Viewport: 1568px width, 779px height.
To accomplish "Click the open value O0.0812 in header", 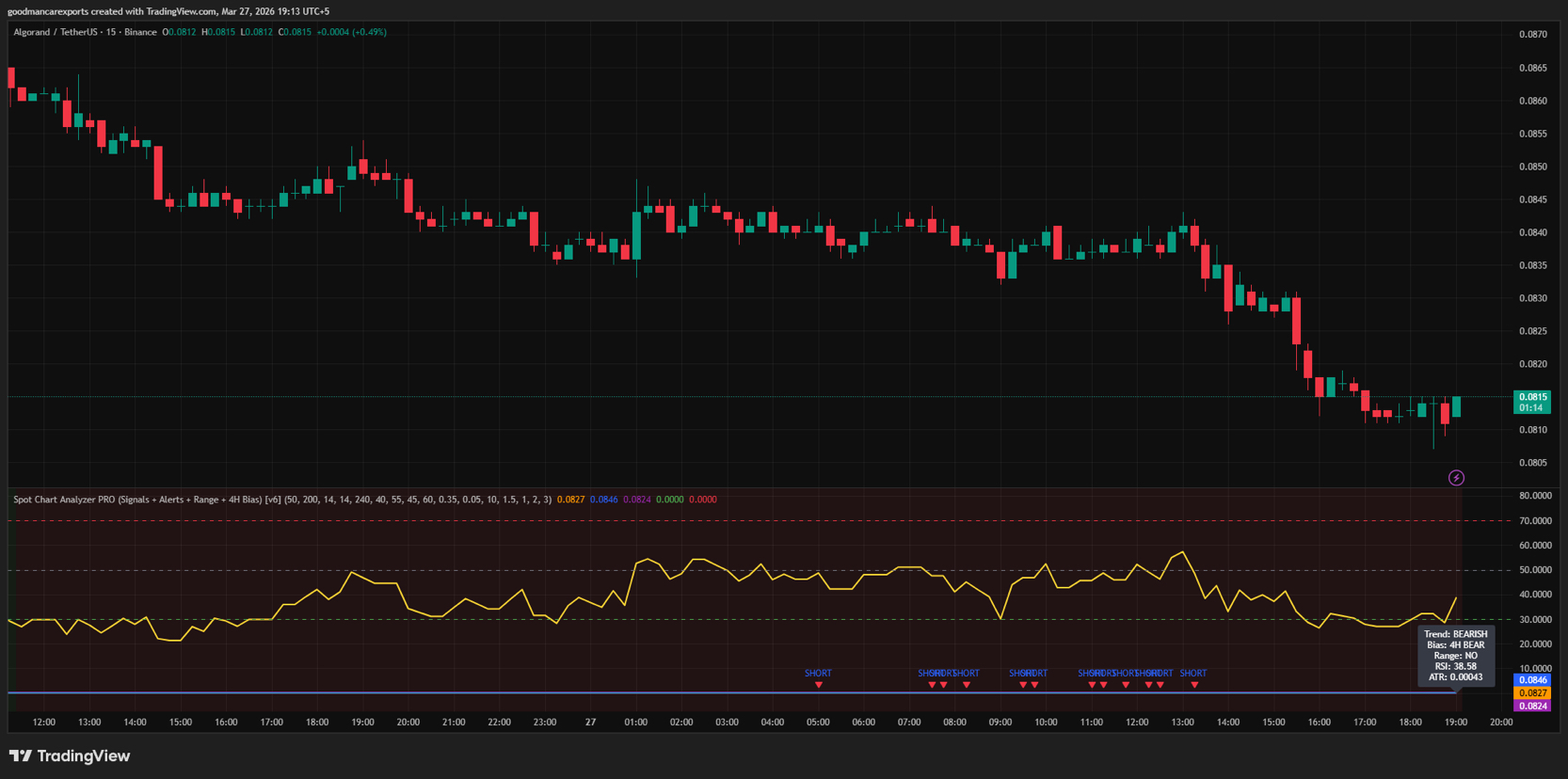I will (x=179, y=32).
